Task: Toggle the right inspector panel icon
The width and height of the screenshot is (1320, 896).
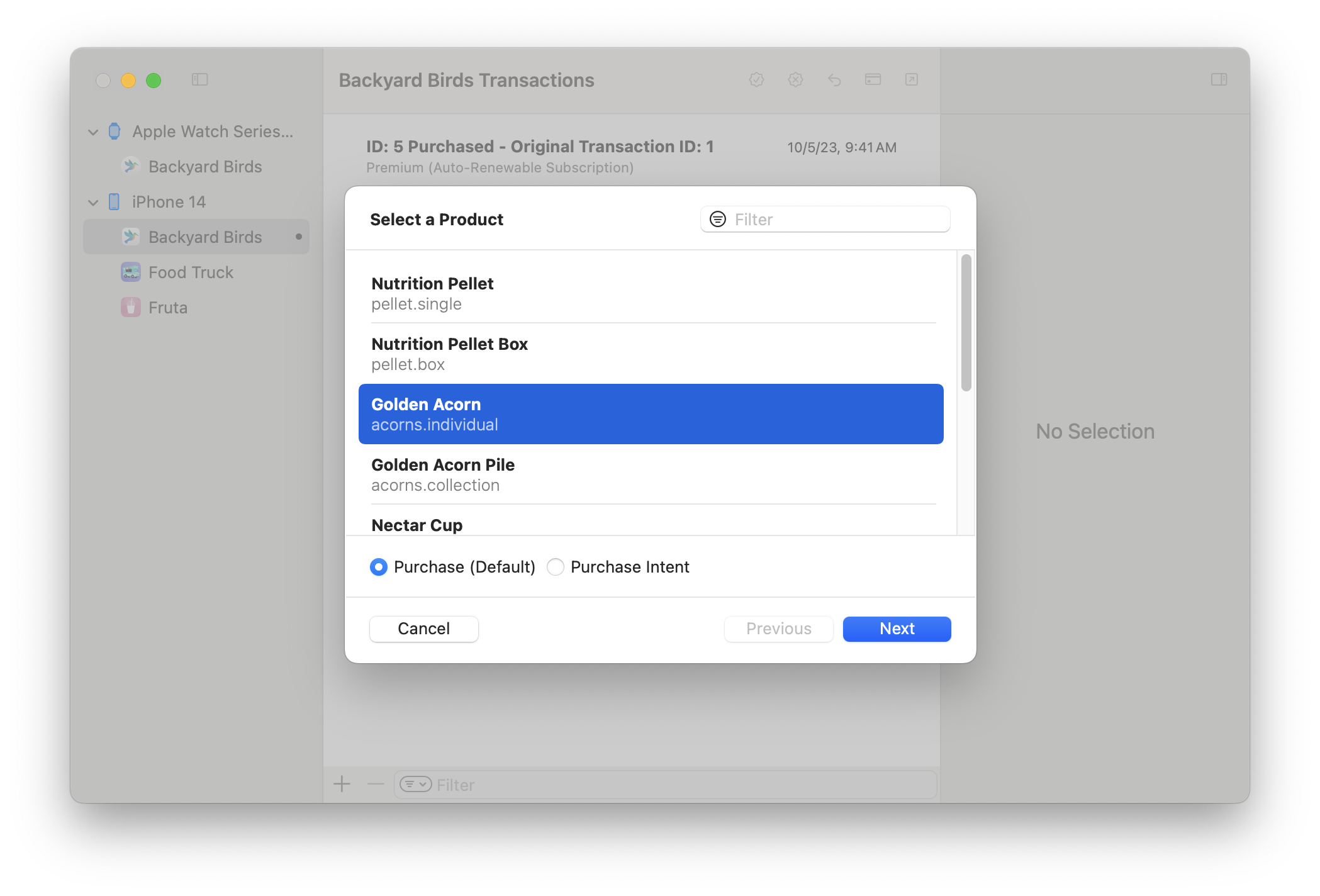Action: [1219, 80]
